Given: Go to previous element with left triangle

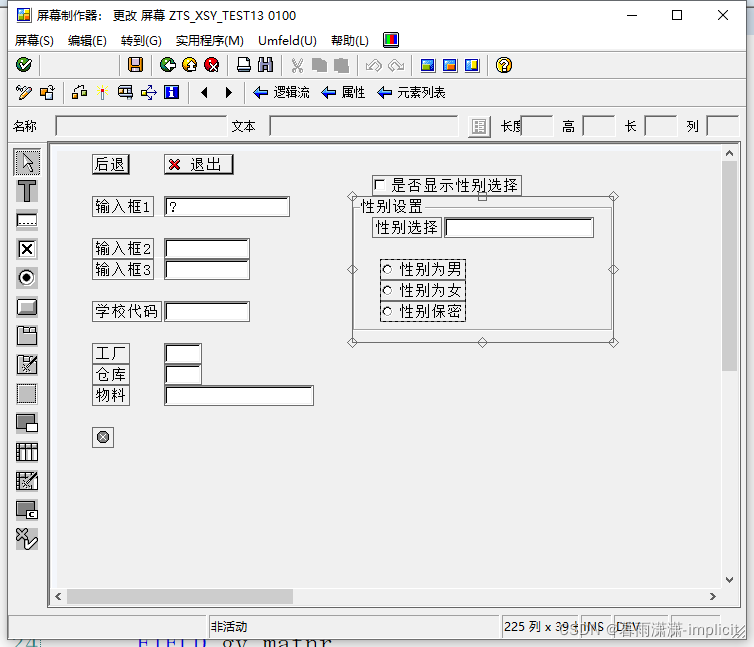Looking at the screenshot, I should (x=204, y=92).
